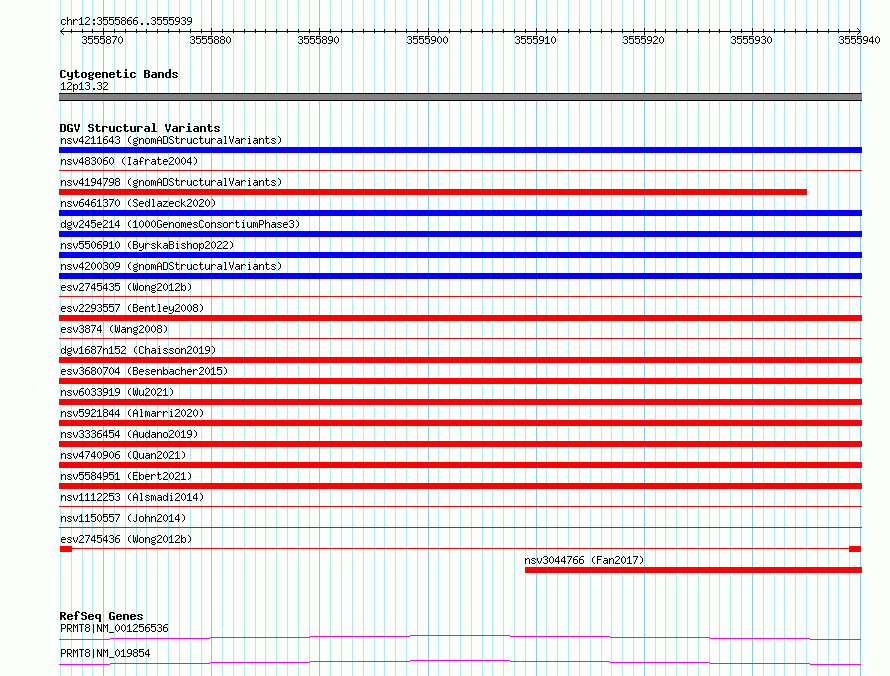Click the red bar under nsv6033919
The height and width of the screenshot is (676, 890).
click(460, 402)
